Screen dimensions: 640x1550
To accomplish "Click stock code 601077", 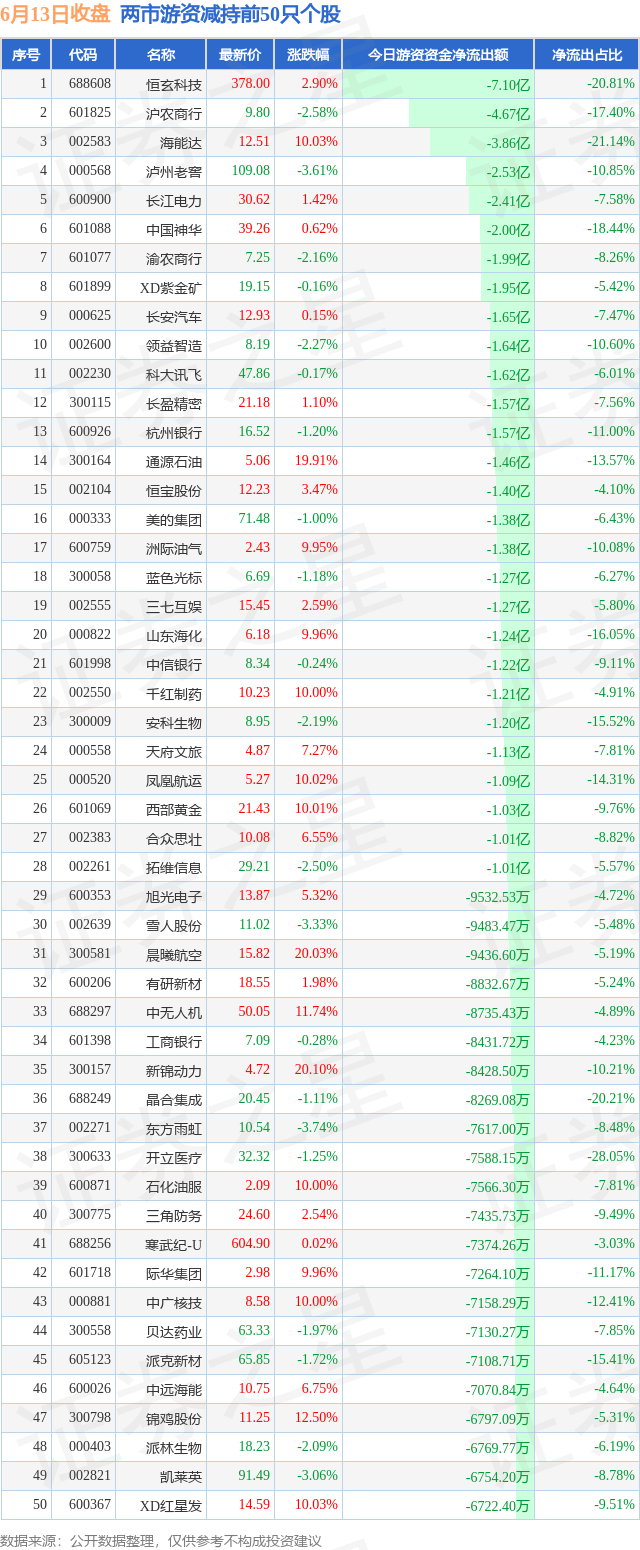I will pyautogui.click(x=90, y=258).
